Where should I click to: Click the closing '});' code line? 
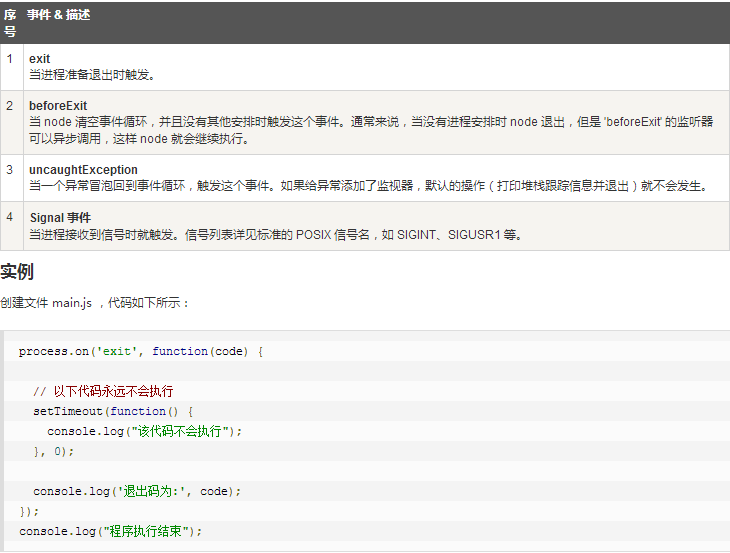[29, 512]
